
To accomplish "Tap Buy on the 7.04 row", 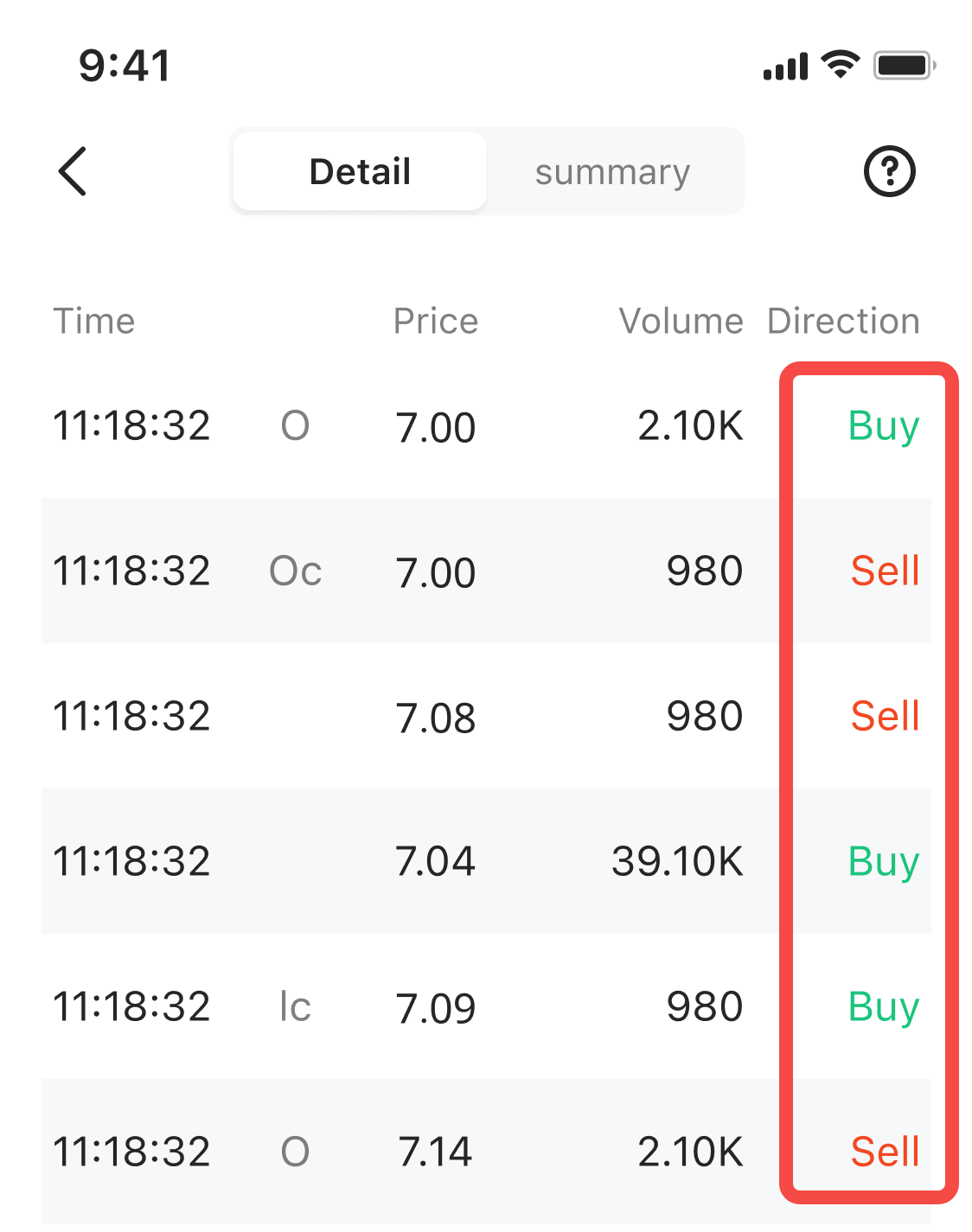I will point(883,862).
